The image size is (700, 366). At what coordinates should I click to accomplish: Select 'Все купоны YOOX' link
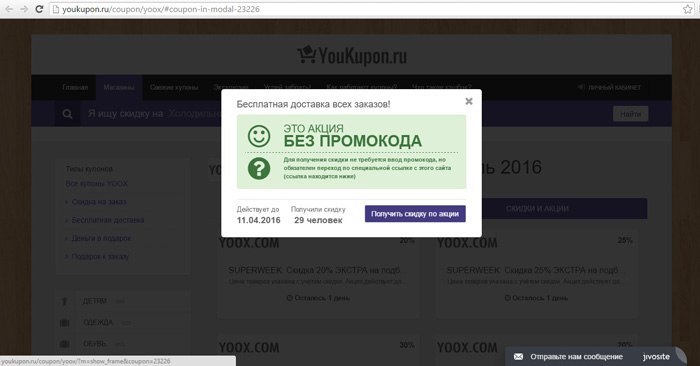point(96,183)
